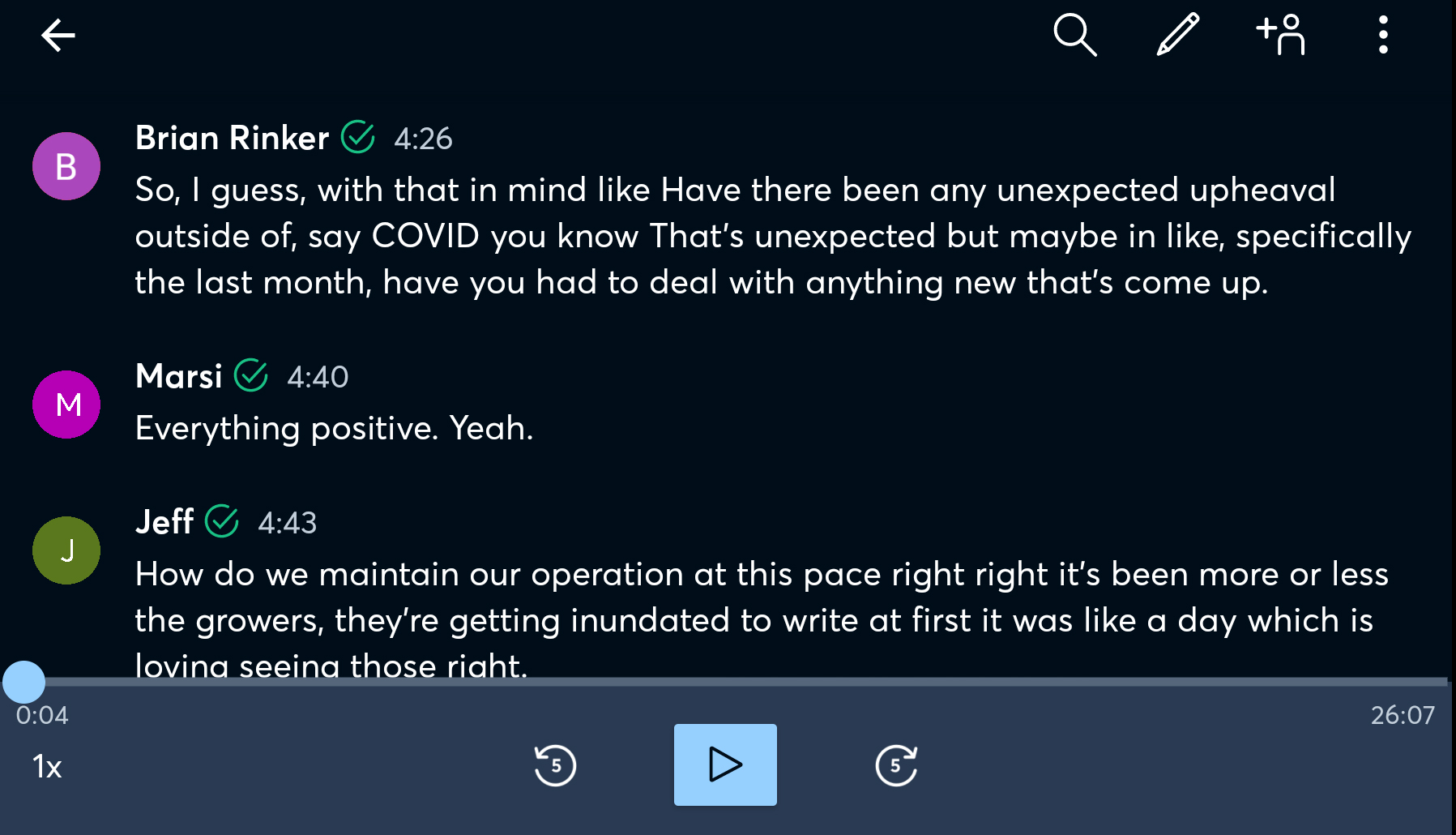Select Brian Rinker's purple B avatar
Image resolution: width=1456 pixels, height=835 pixels.
point(66,166)
